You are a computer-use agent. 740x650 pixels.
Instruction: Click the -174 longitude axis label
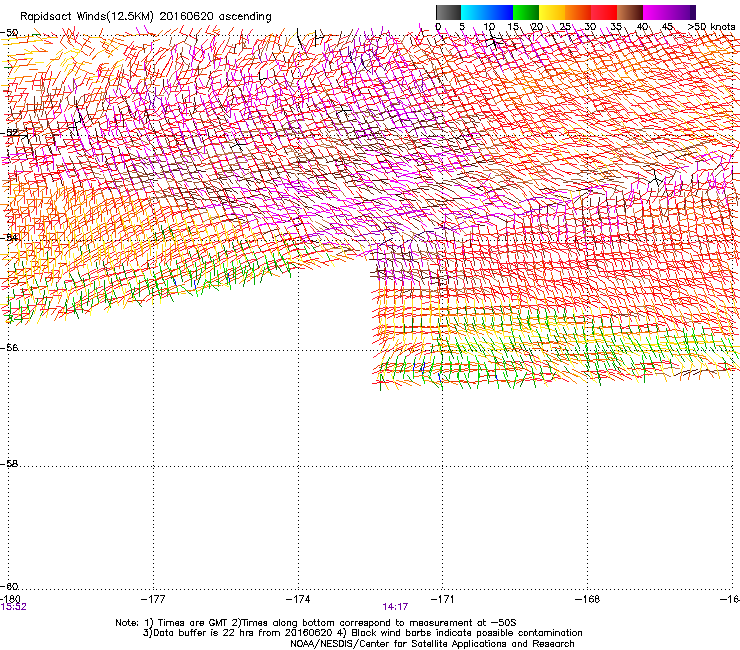(x=298, y=599)
